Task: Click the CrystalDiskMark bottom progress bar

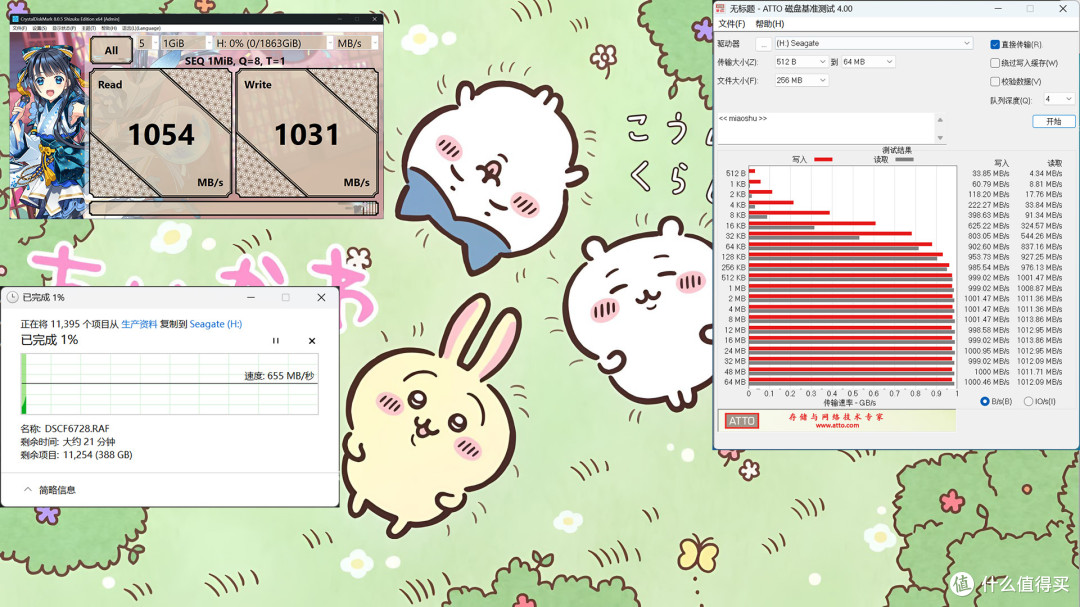Action: 233,207
